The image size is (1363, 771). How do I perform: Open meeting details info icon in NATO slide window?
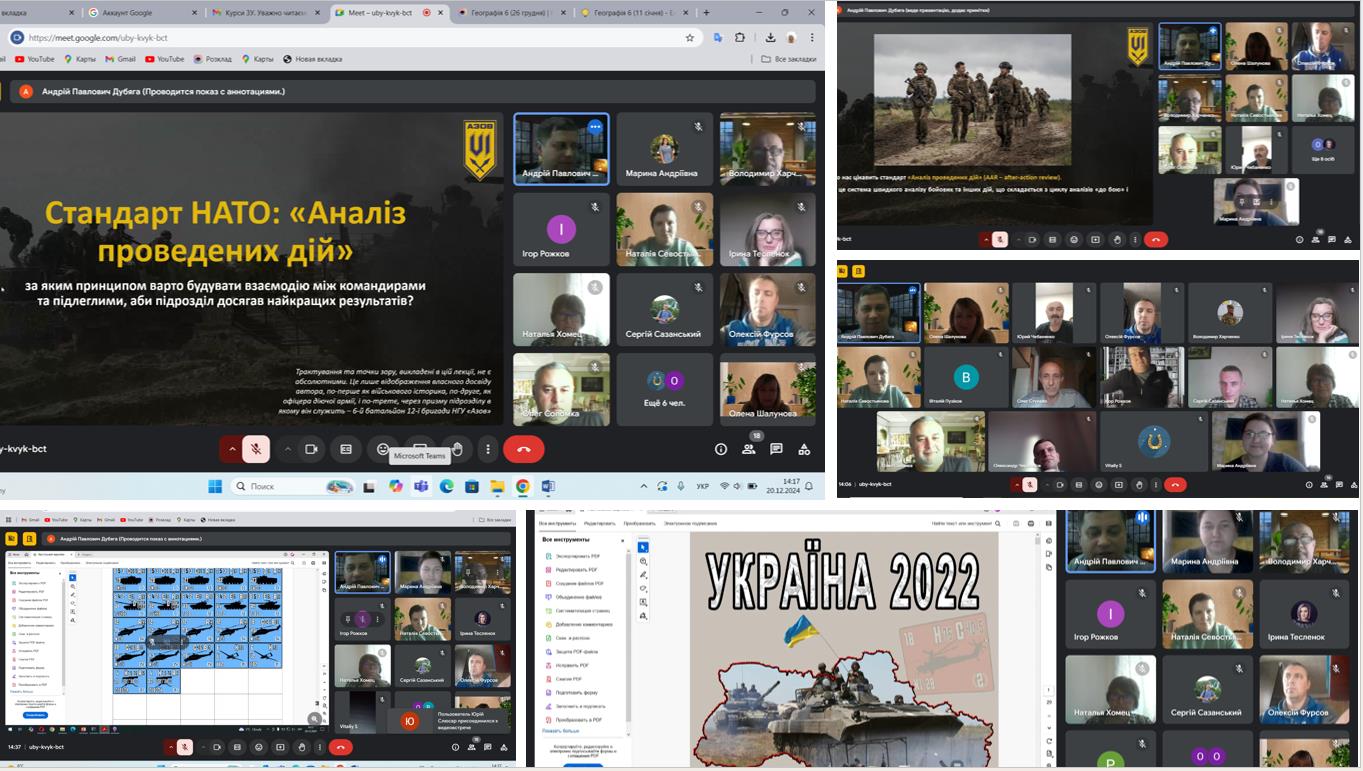(x=721, y=449)
